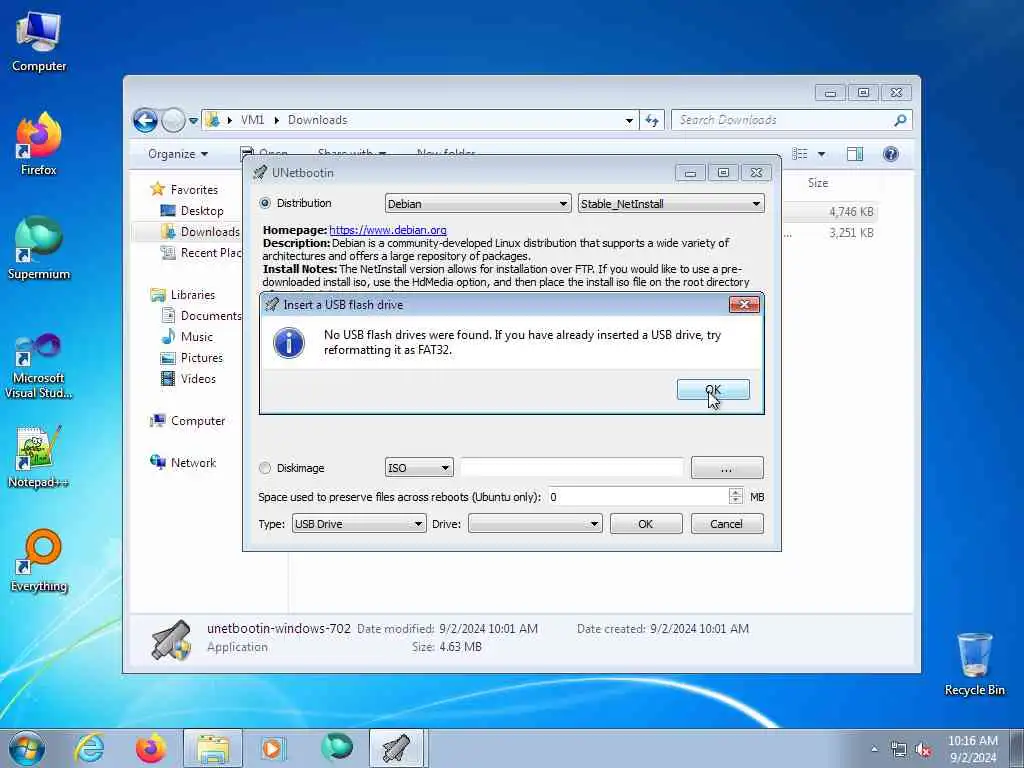This screenshot has height=768, width=1024.
Task: Click the Notepad++ desktop shortcut
Action: tap(39, 457)
